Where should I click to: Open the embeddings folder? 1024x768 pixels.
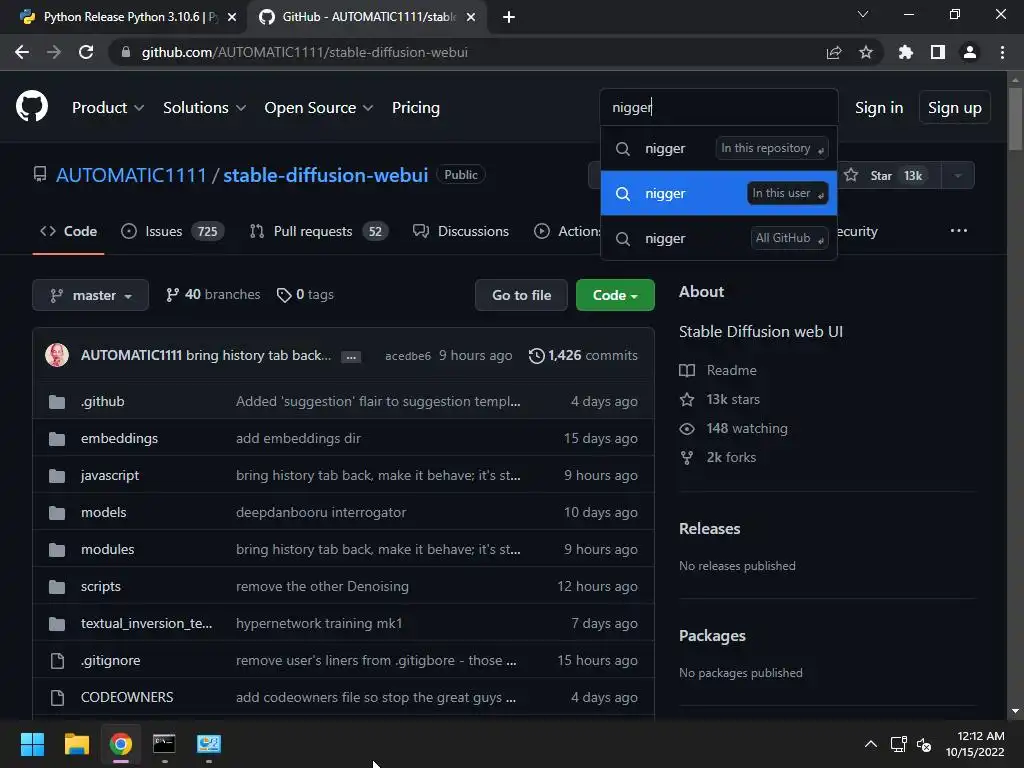tap(120, 438)
